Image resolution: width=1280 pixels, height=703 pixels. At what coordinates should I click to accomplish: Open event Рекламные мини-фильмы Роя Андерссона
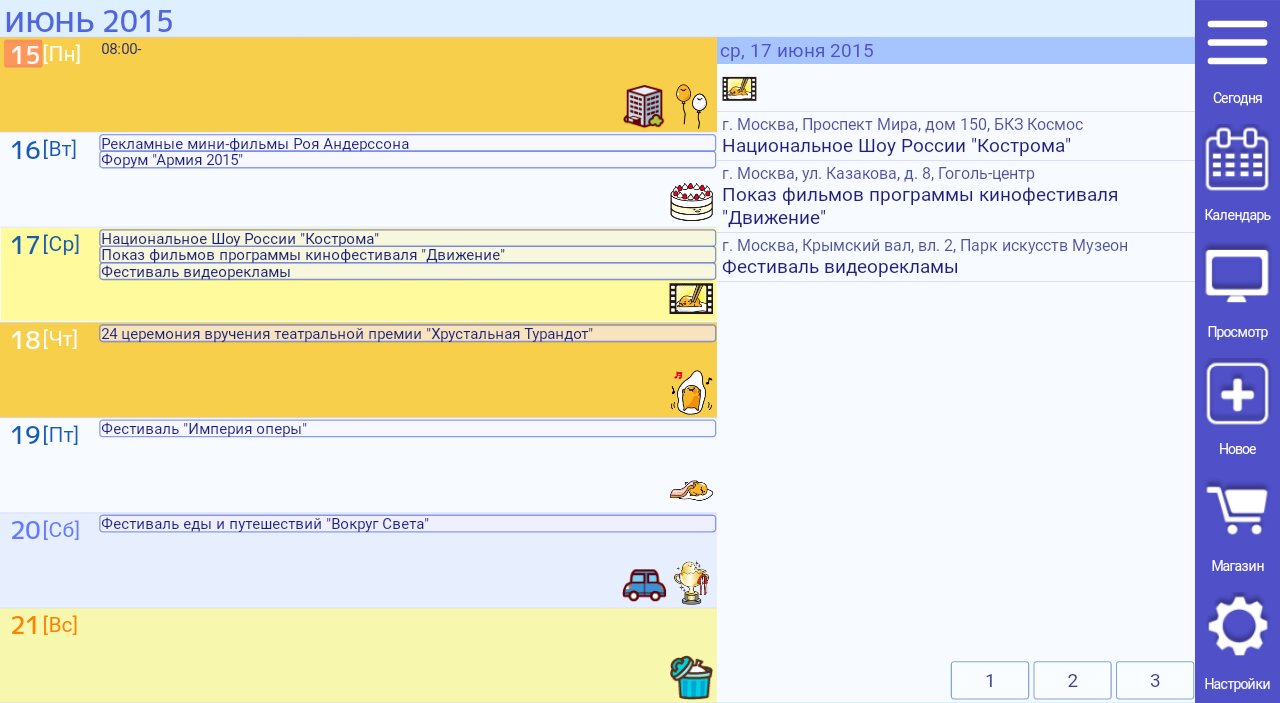tap(408, 143)
